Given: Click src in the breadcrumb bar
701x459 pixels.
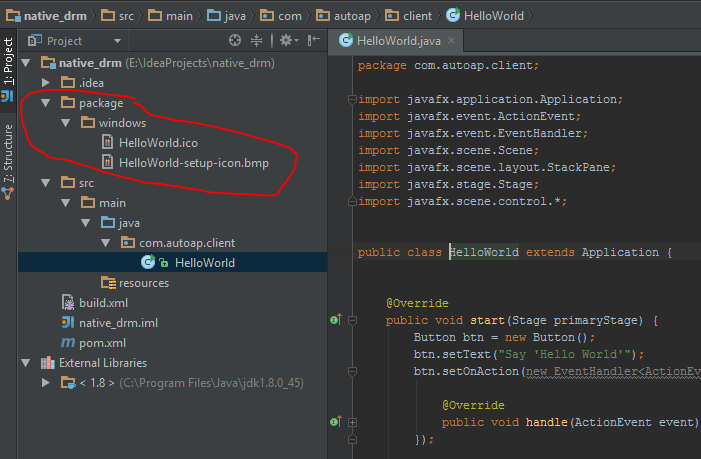Looking at the screenshot, I should [118, 16].
